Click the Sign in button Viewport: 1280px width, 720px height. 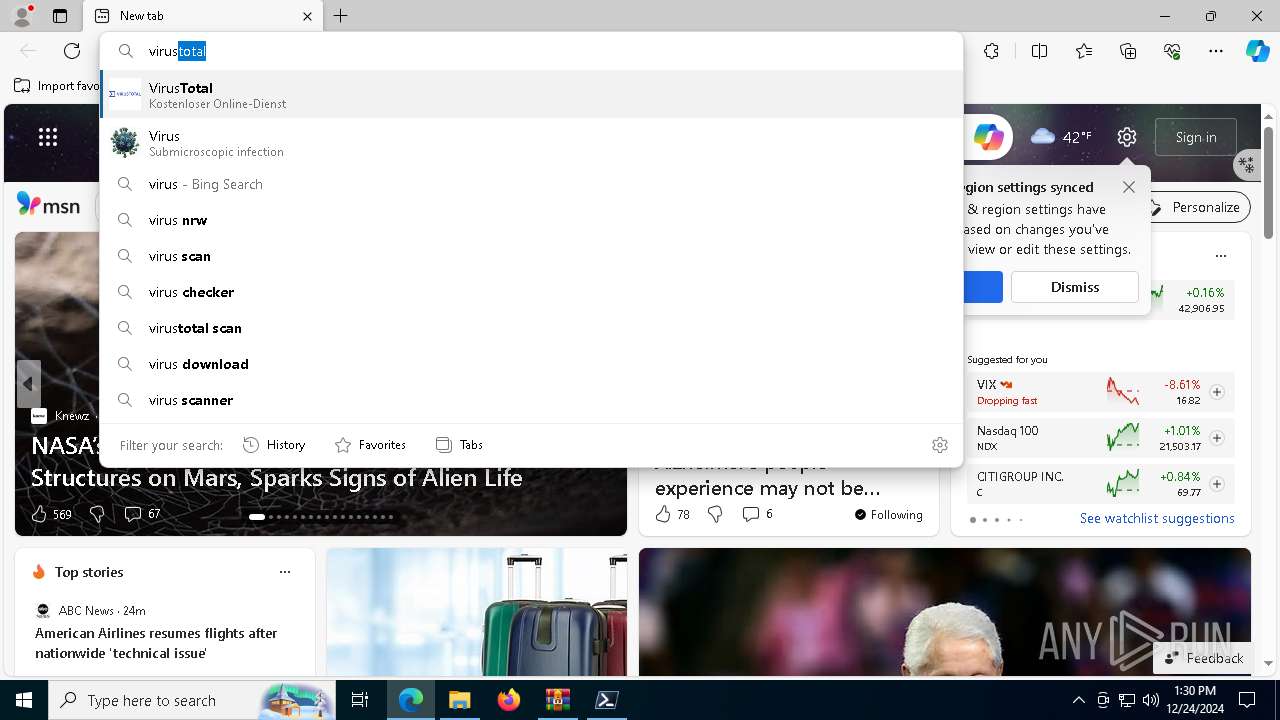tap(1196, 137)
